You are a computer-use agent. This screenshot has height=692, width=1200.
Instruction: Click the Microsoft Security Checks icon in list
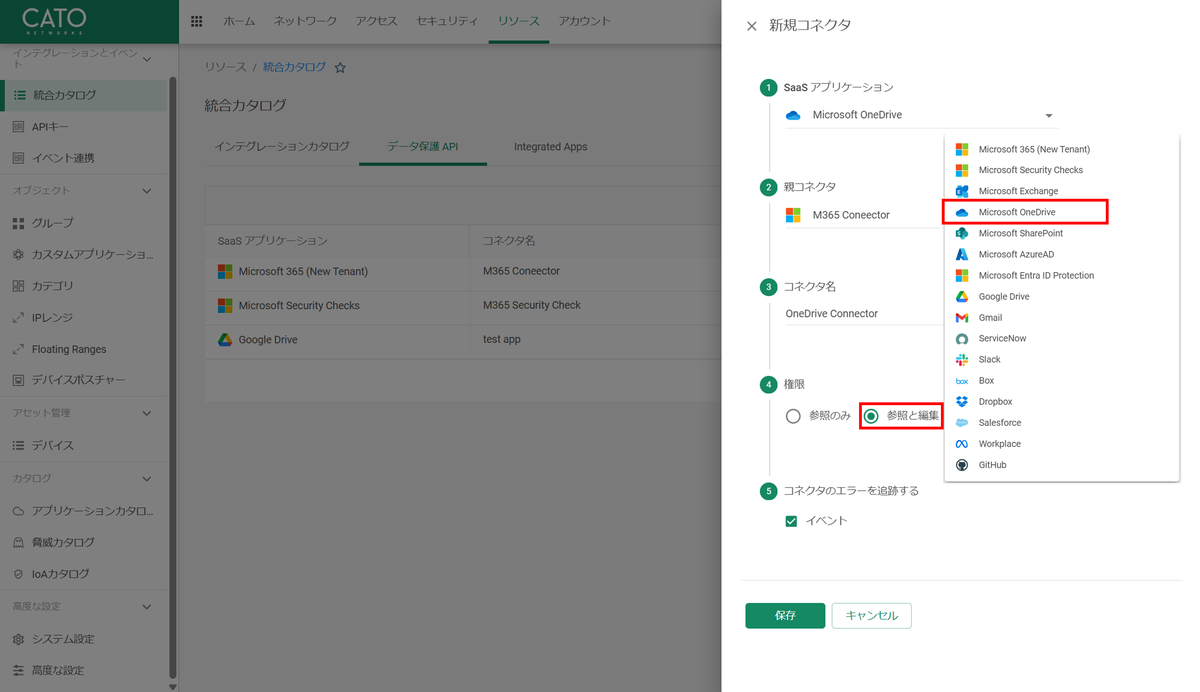962,170
